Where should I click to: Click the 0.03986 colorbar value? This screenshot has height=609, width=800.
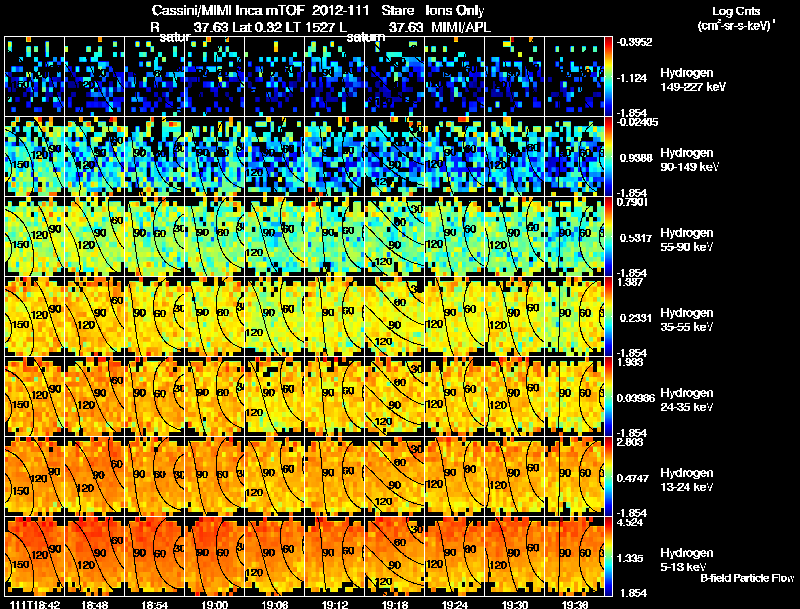[636, 398]
